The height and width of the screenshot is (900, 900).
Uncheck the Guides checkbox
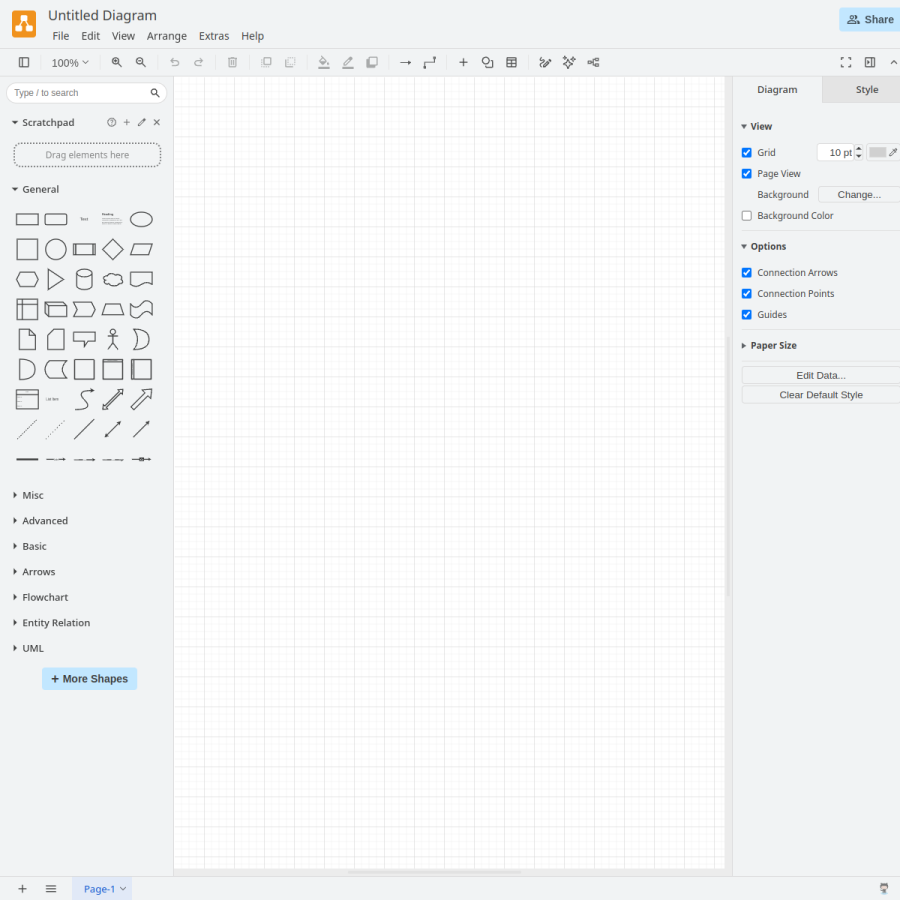(747, 315)
